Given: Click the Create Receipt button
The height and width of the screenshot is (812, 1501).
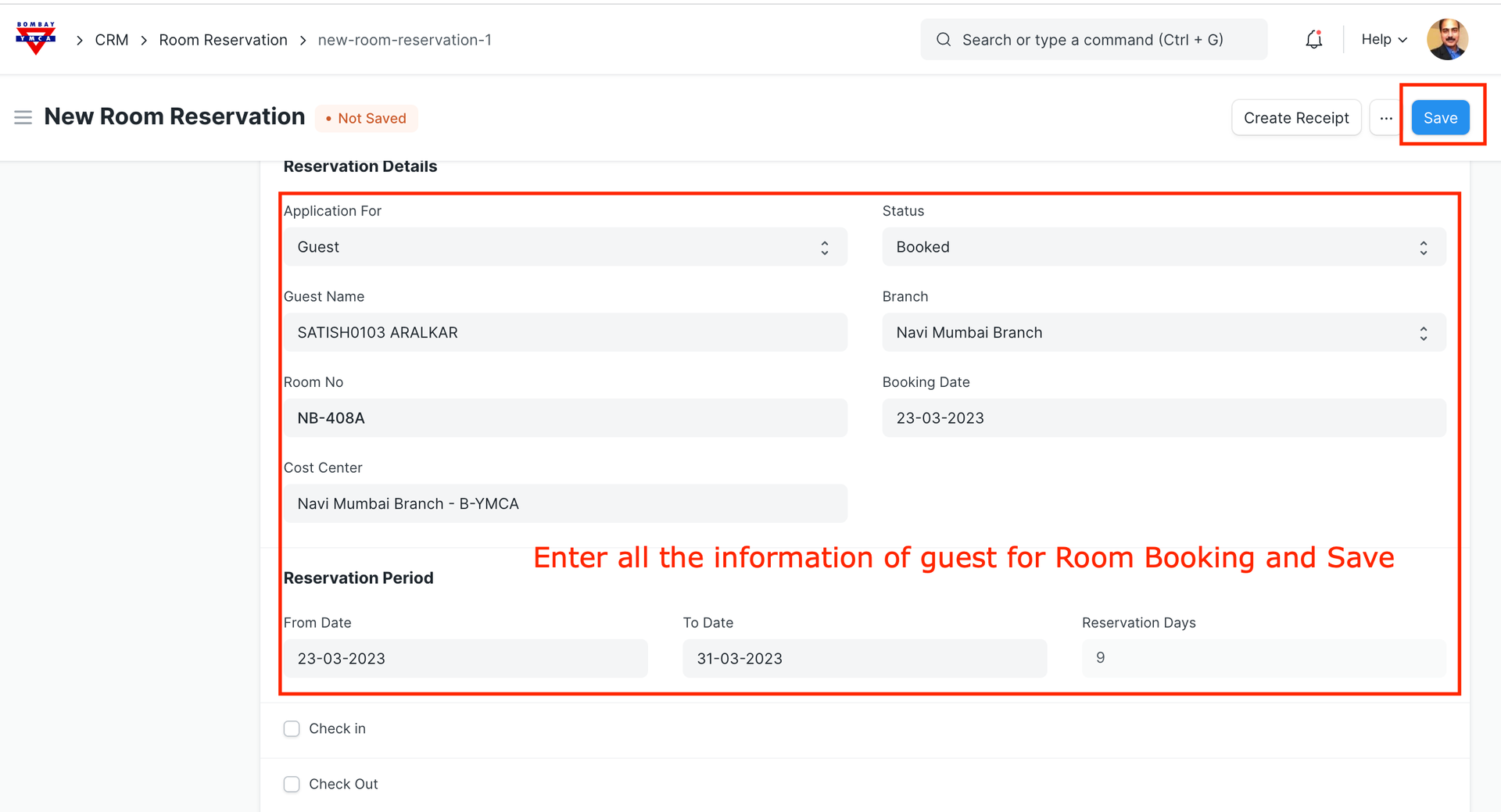Looking at the screenshot, I should [1295, 118].
